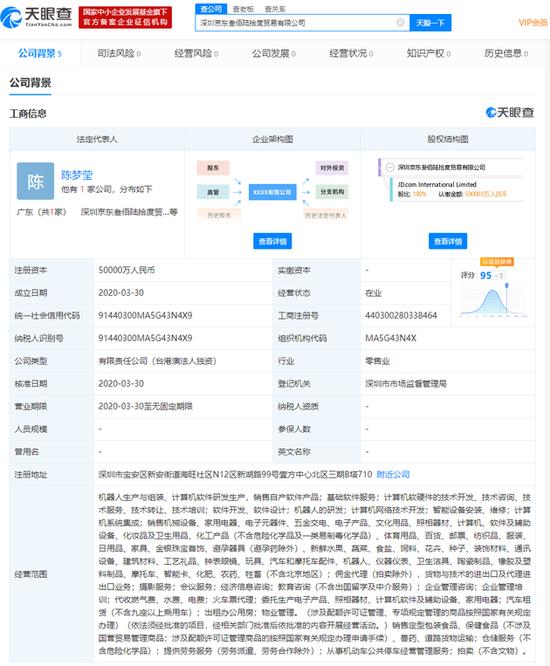Click 查看详情 under 股权结构图

pyautogui.click(x=448, y=241)
